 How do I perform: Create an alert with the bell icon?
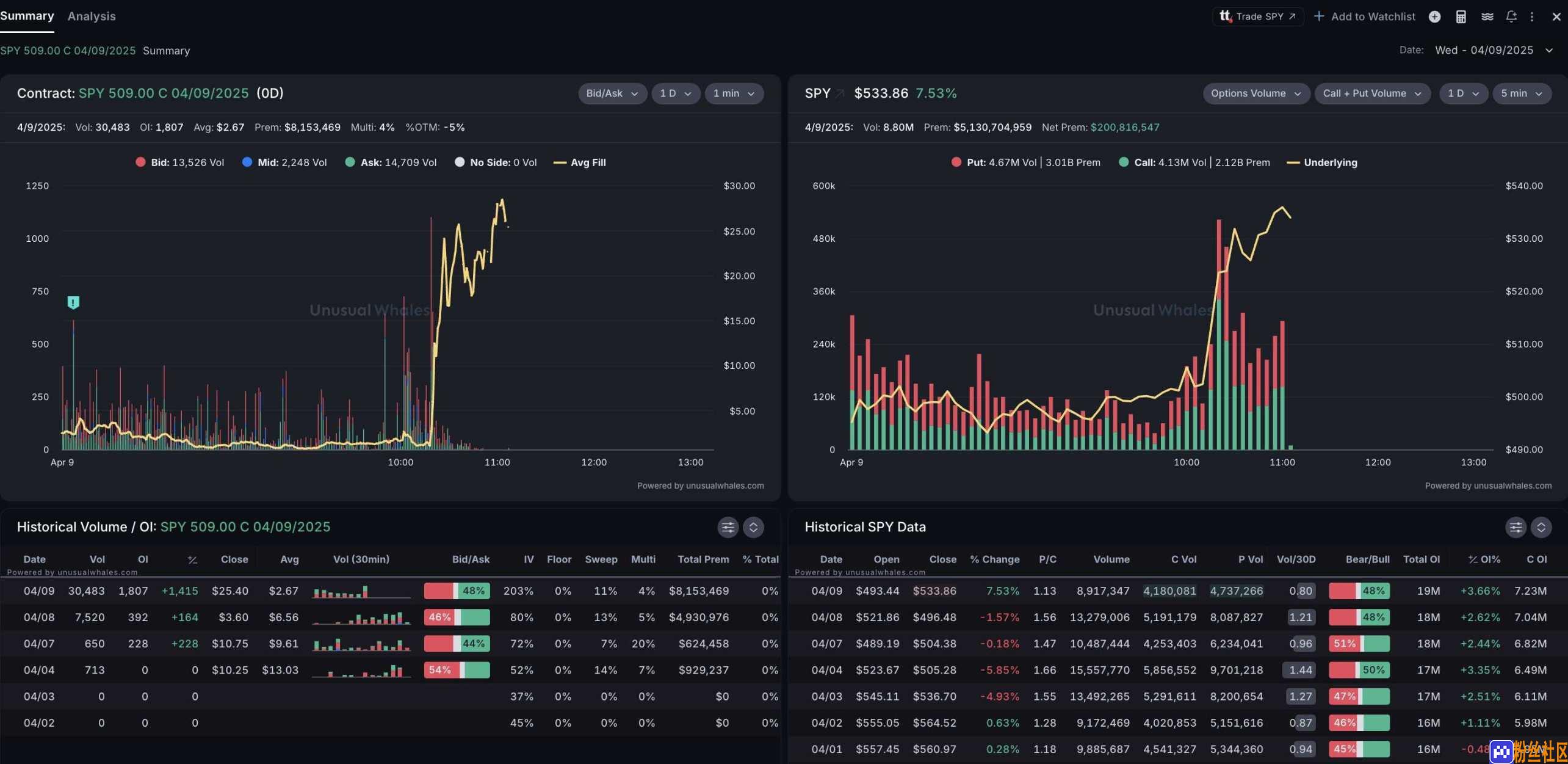[1511, 16]
